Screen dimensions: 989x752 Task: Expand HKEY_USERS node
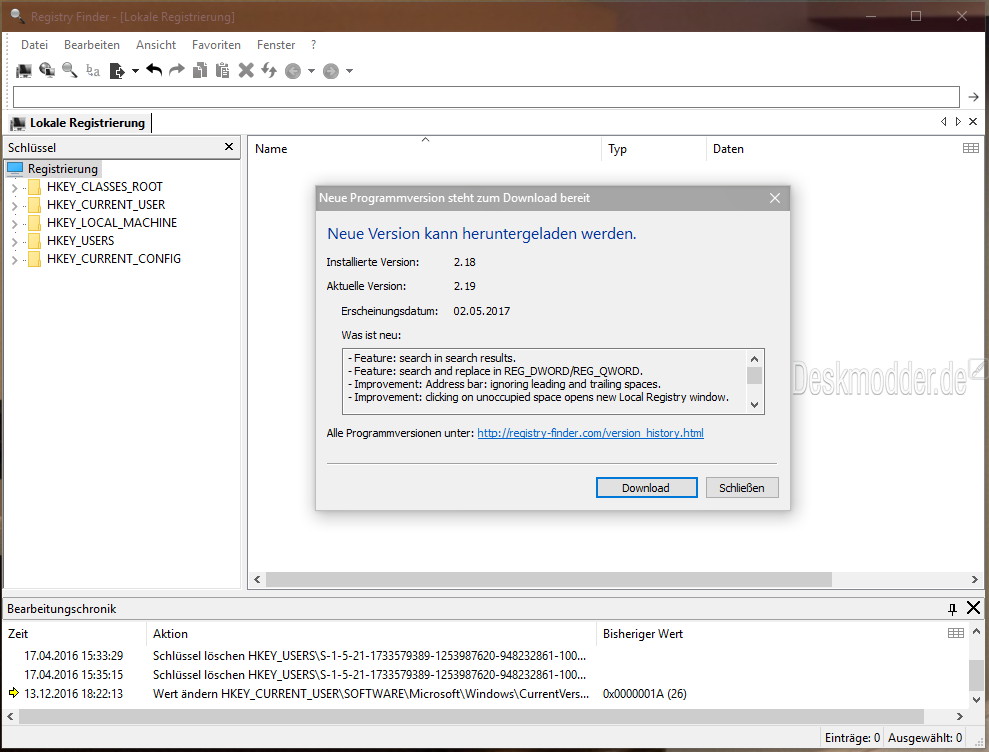click(x=15, y=241)
